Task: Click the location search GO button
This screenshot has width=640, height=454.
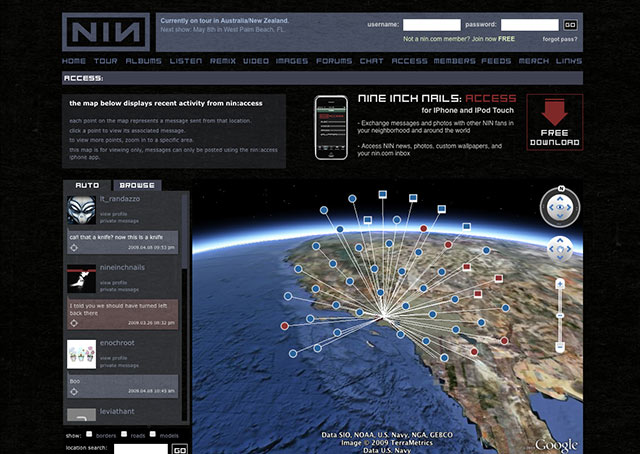Action: (x=180, y=449)
